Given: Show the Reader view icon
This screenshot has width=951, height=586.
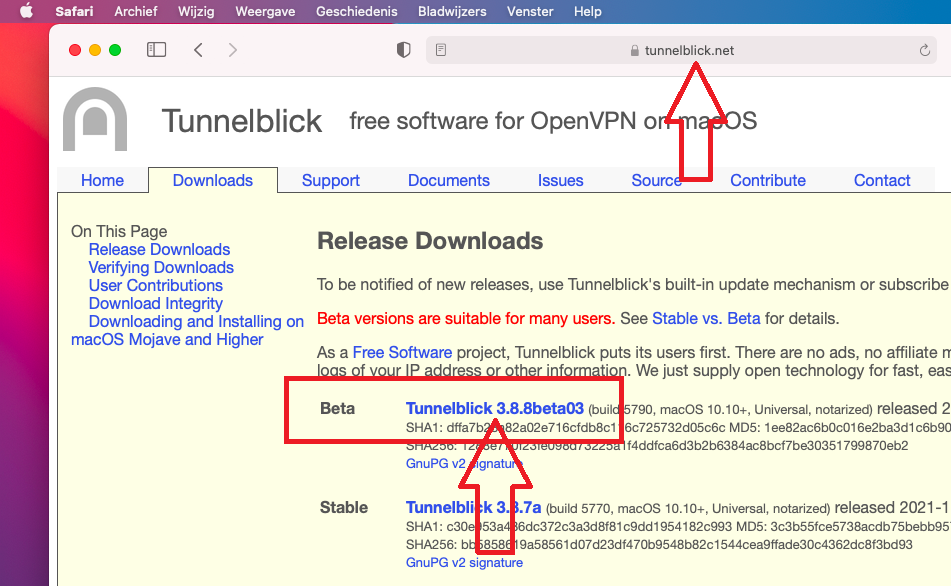Looking at the screenshot, I should tap(441, 50).
